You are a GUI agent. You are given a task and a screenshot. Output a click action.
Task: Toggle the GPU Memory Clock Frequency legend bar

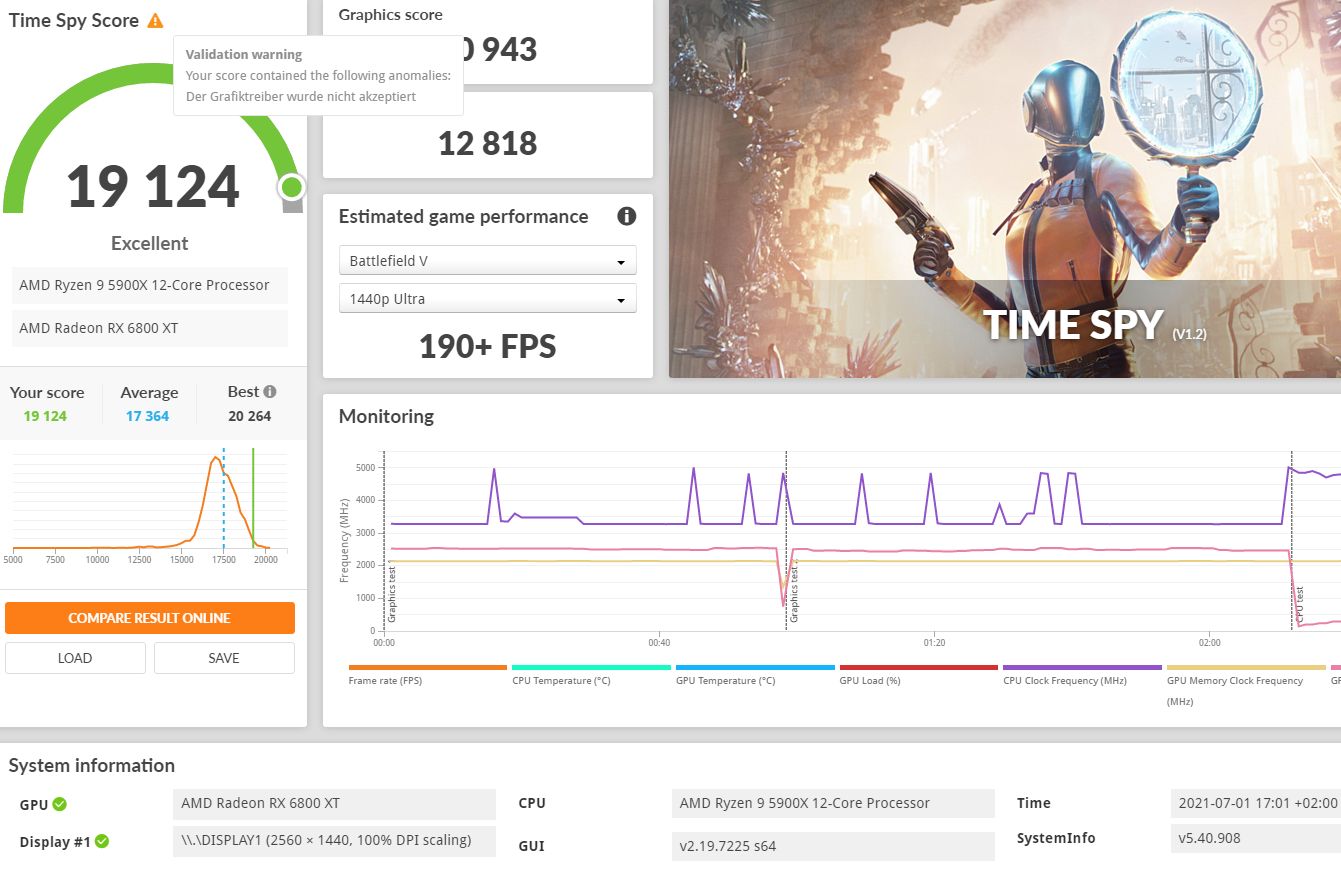pos(1246,667)
